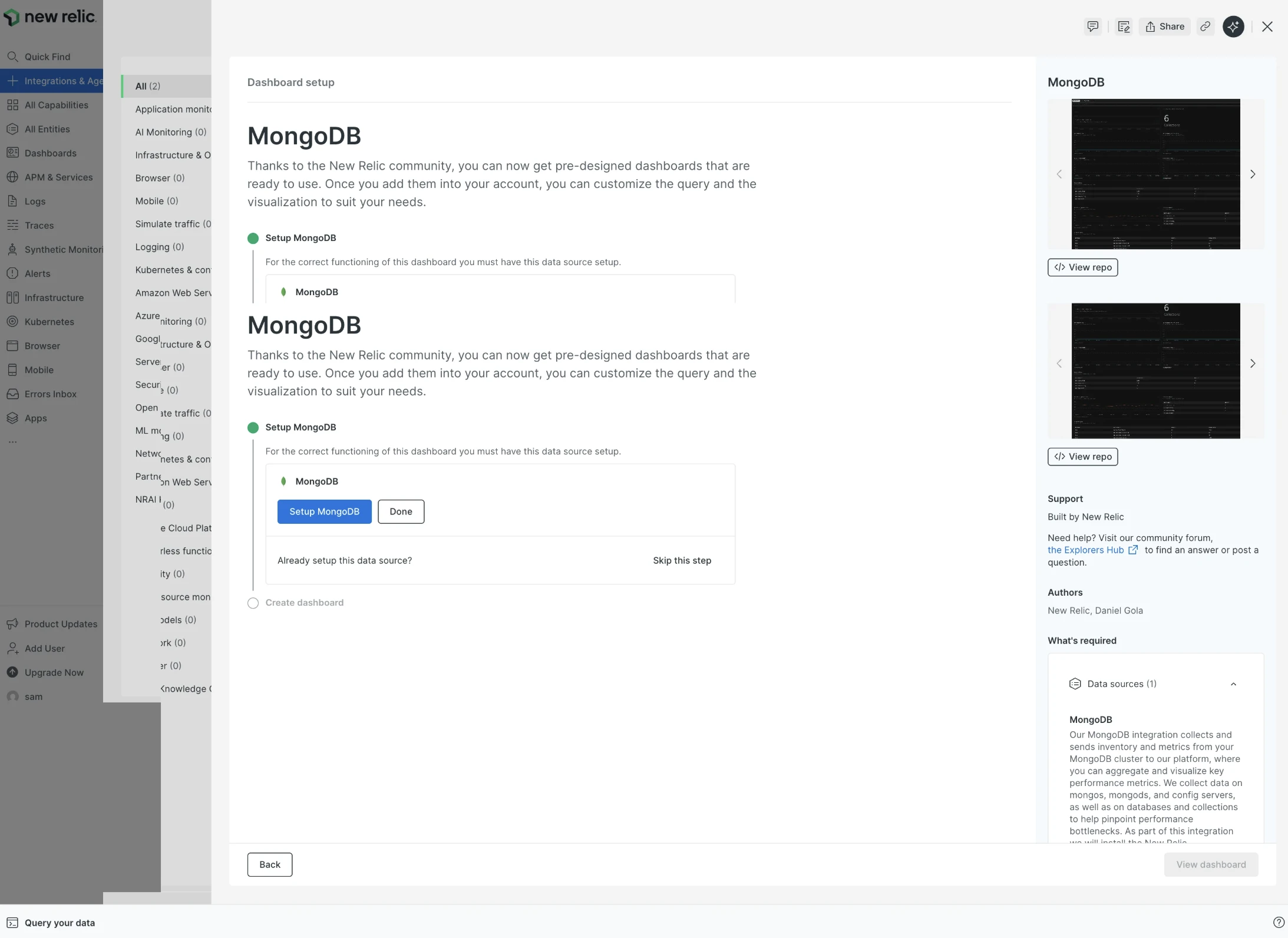Click the View dashboard button
The image size is (1288, 938).
pos(1211,864)
